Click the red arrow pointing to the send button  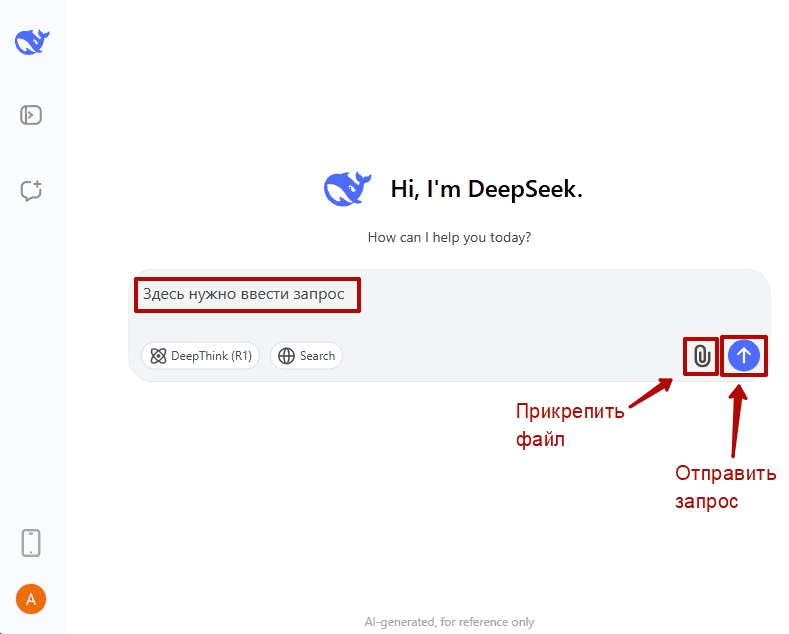737,420
